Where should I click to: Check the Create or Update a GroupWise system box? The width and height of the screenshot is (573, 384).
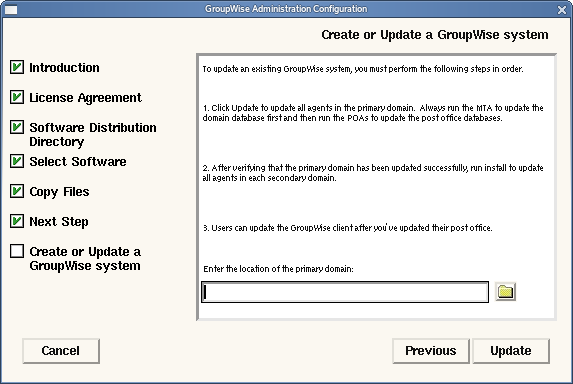tap(17, 251)
